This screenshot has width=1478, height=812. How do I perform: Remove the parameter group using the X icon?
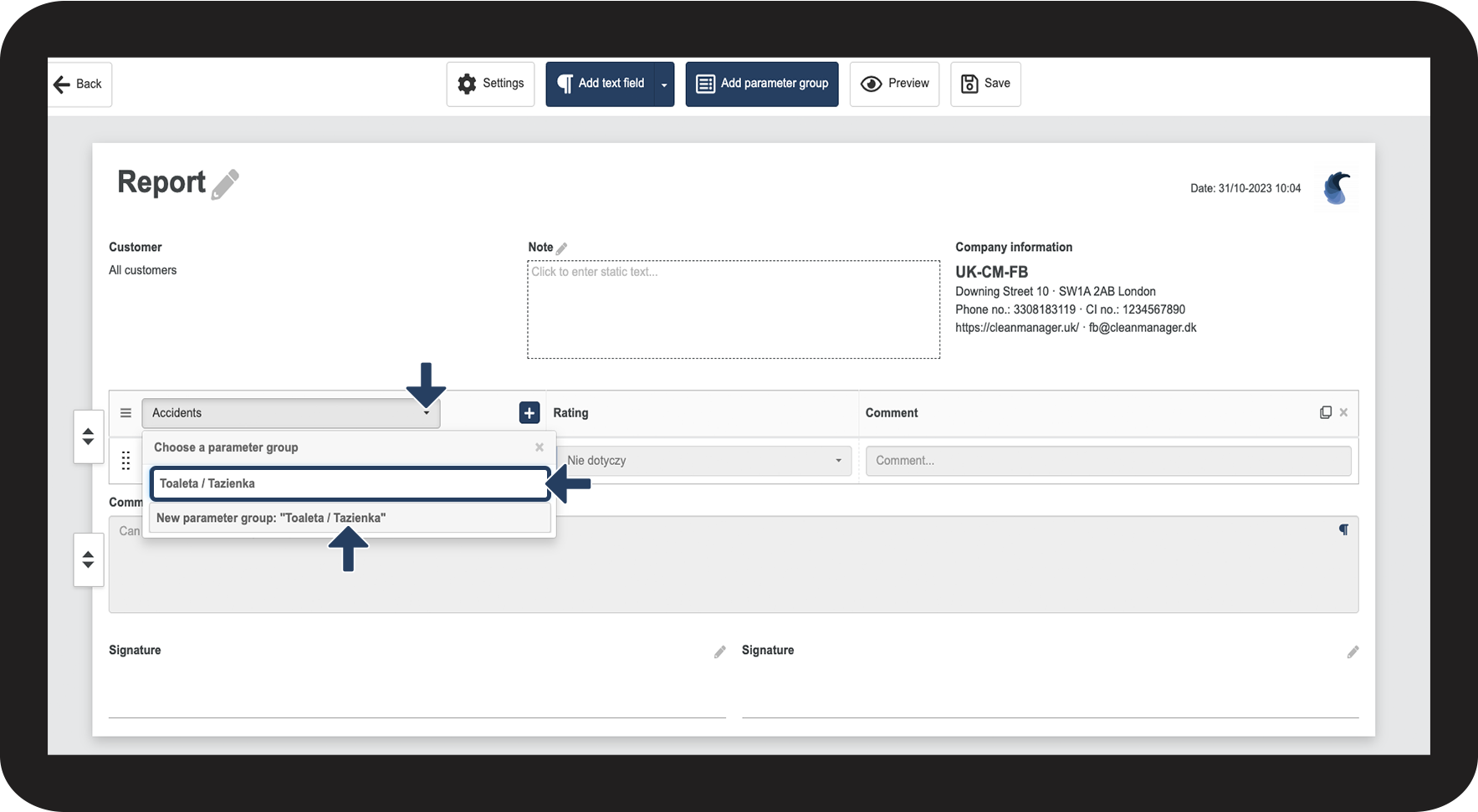[1343, 413]
